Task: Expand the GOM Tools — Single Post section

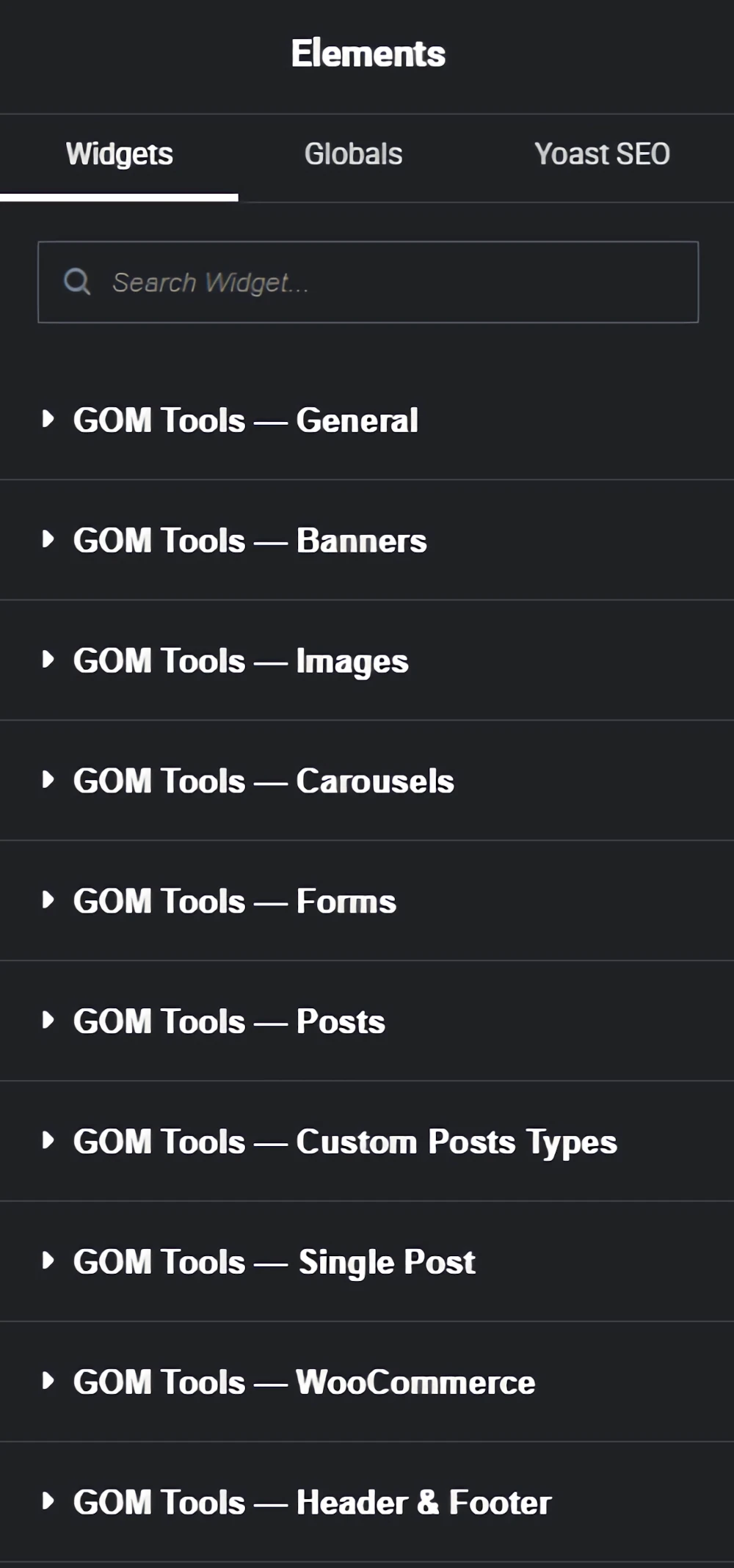Action: click(273, 1261)
